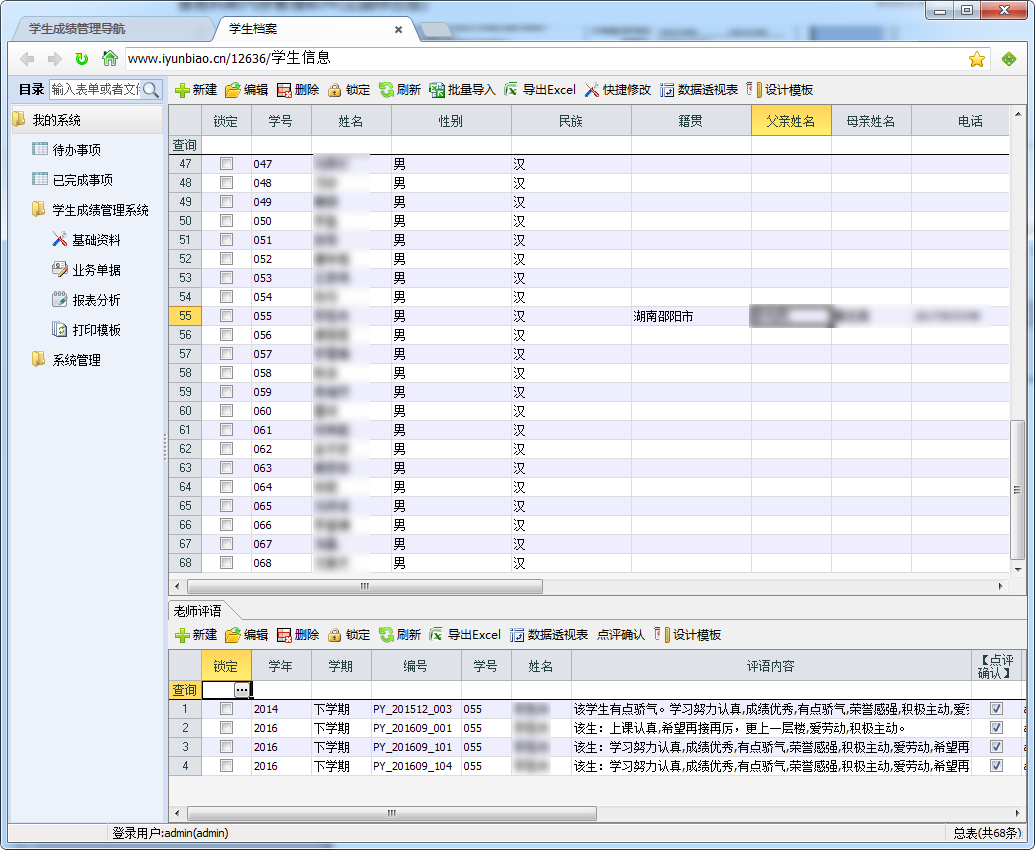This screenshot has height=850, width=1035.
Task: Open the ellipsis picker in 锁定 query cell
Action: point(241,690)
